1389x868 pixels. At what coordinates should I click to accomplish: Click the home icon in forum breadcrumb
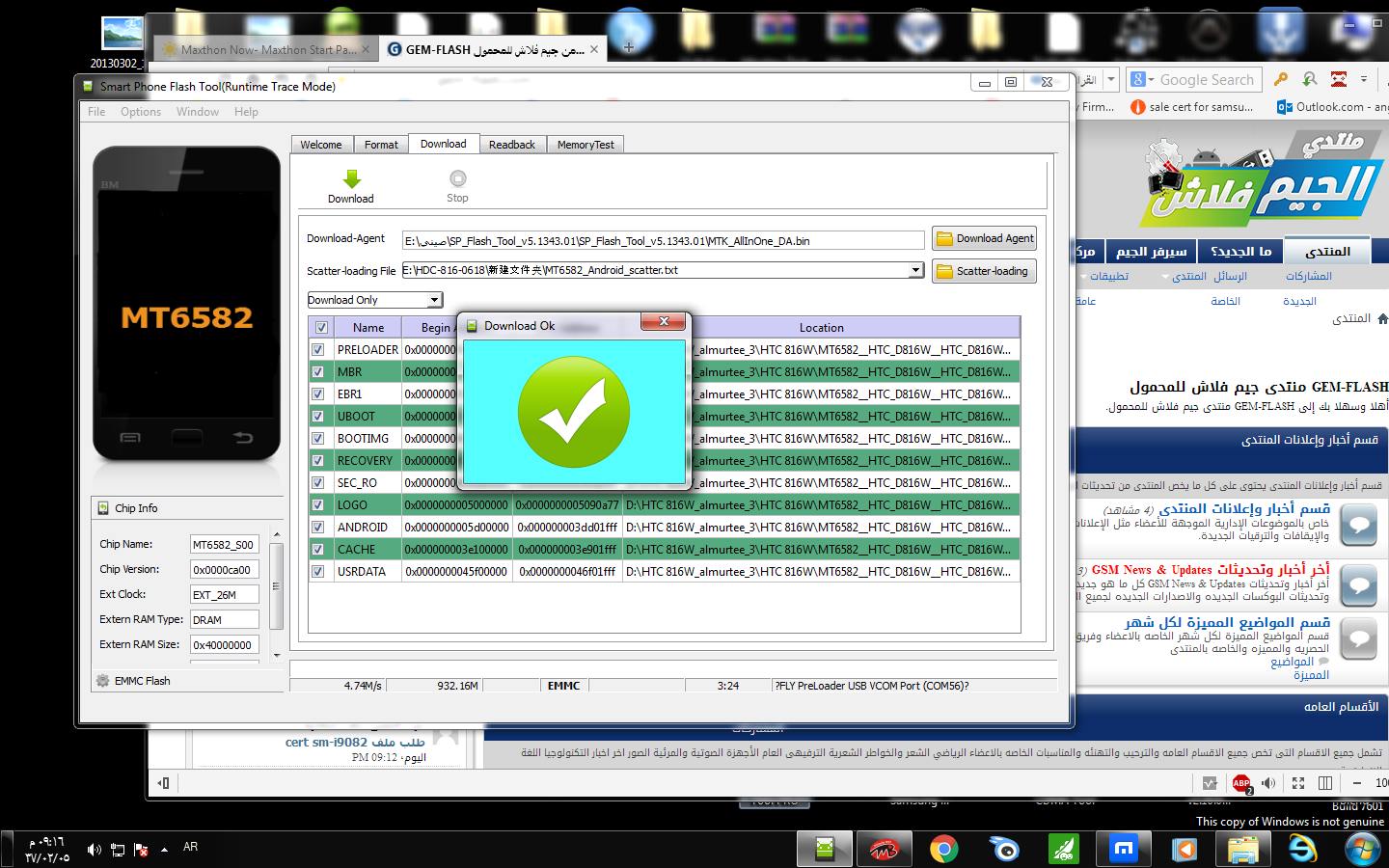coord(1382,318)
